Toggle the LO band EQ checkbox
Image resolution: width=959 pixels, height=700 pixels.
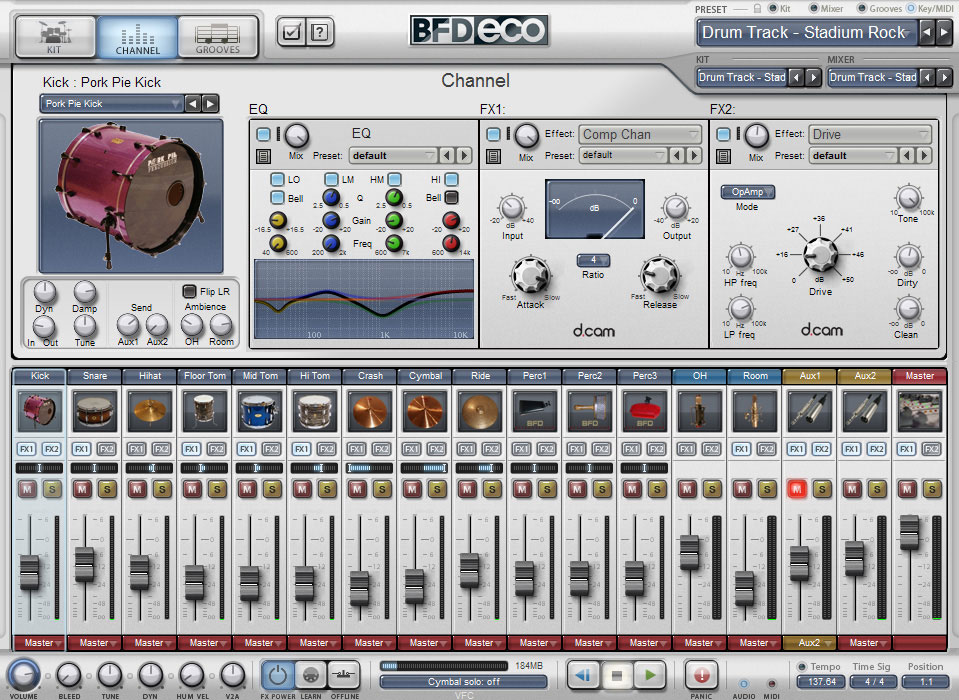[x=278, y=179]
